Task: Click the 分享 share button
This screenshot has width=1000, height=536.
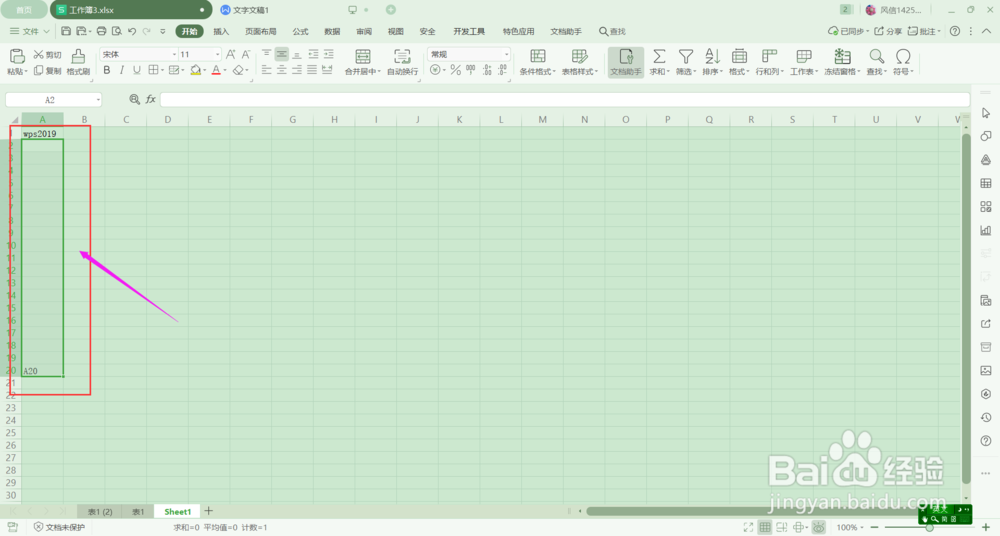Action: [888, 31]
